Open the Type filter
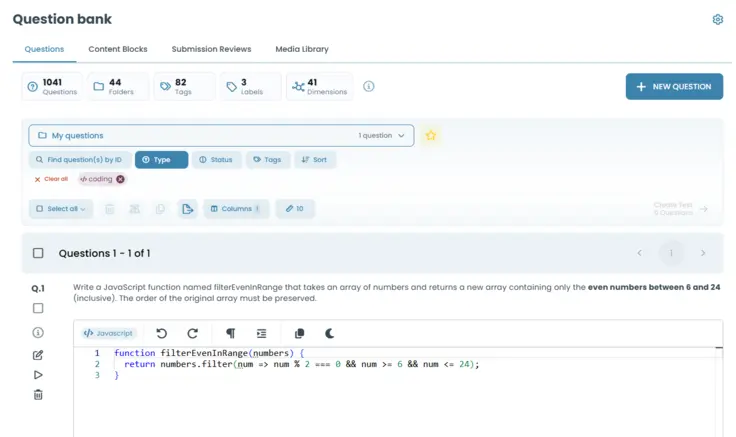 pyautogui.click(x=161, y=160)
